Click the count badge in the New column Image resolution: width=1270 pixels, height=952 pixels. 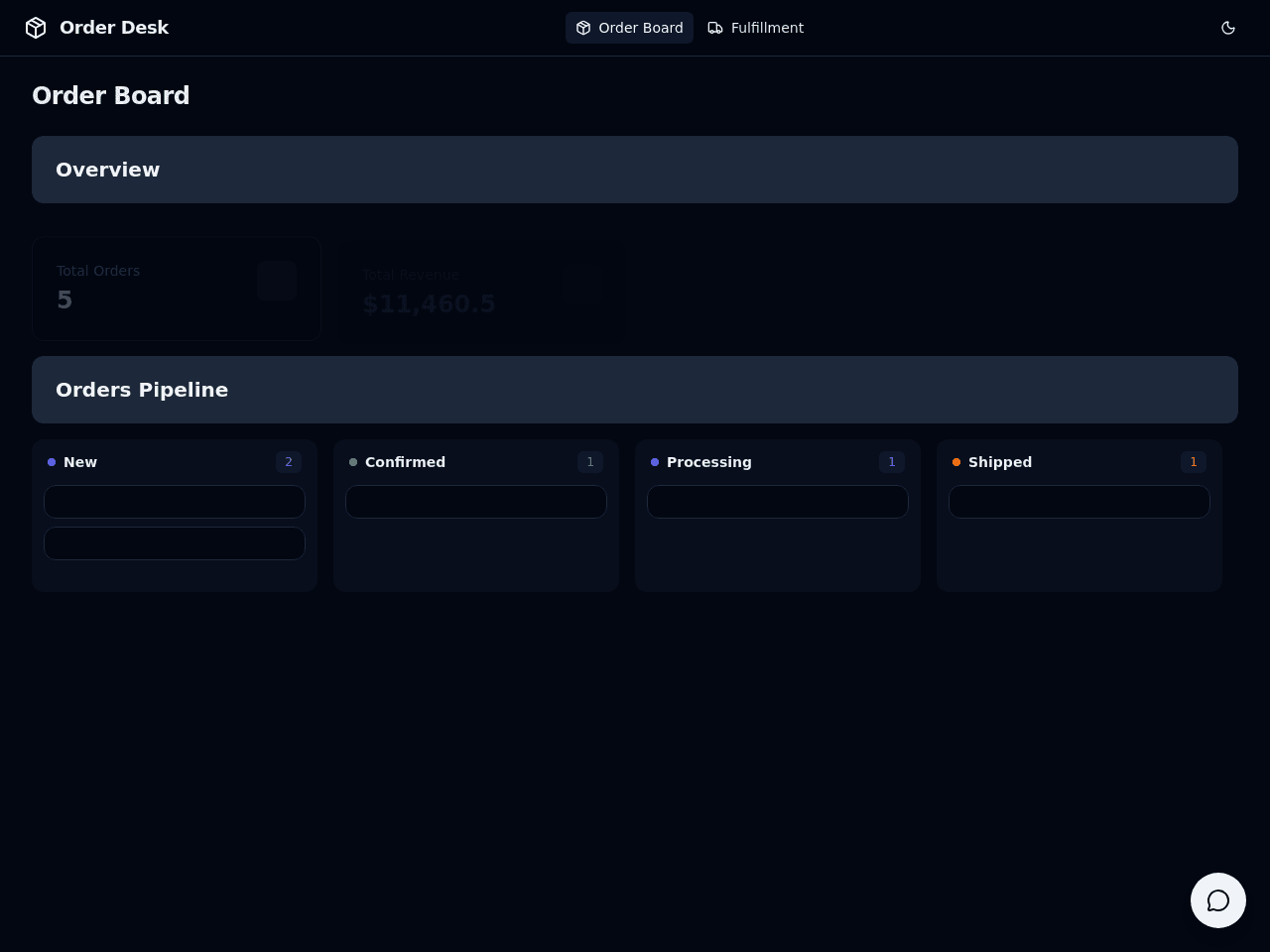pyautogui.click(x=289, y=462)
